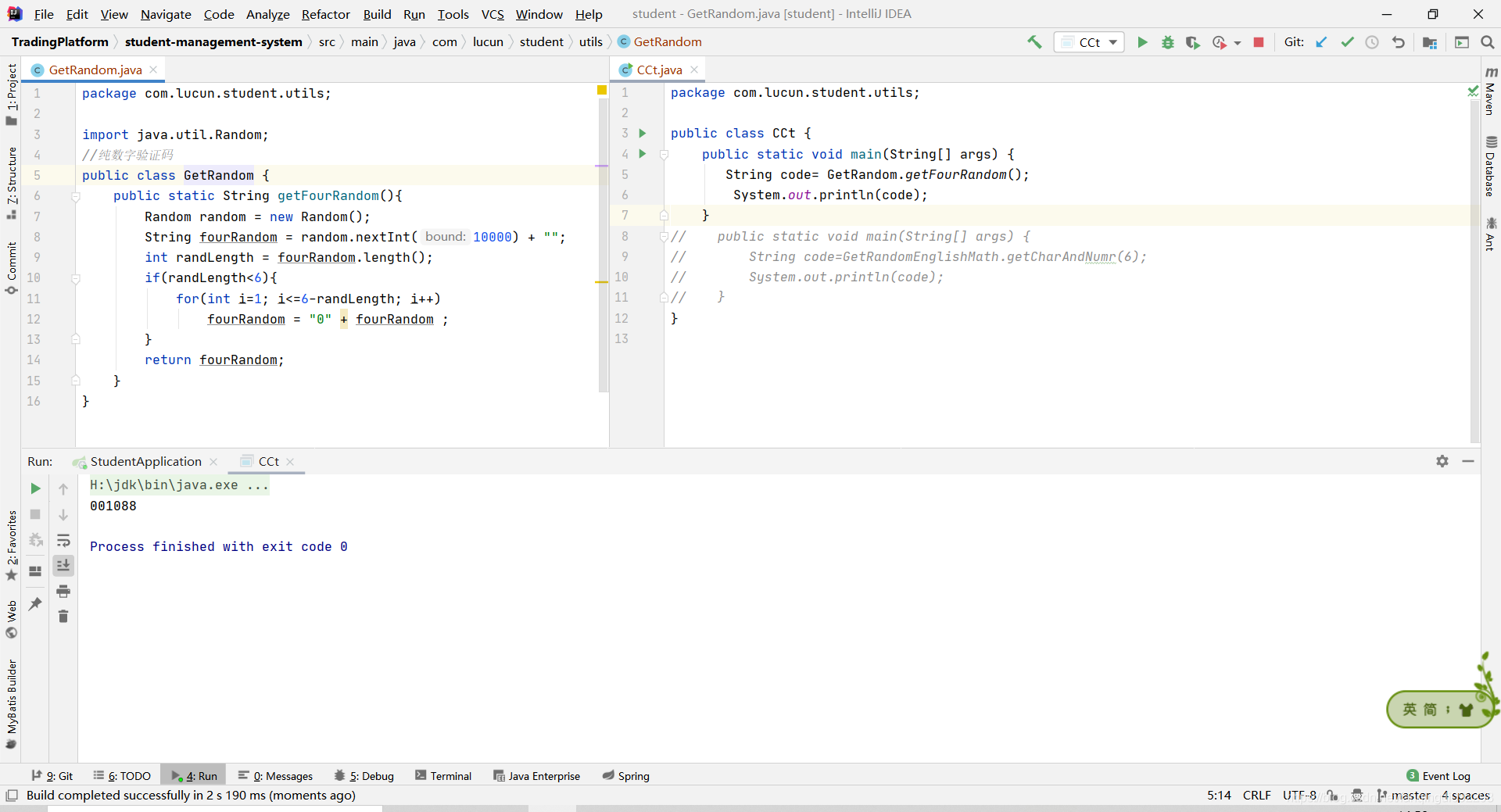Collapse getFourRandom method fold marker
The width and height of the screenshot is (1501, 812).
click(x=76, y=196)
